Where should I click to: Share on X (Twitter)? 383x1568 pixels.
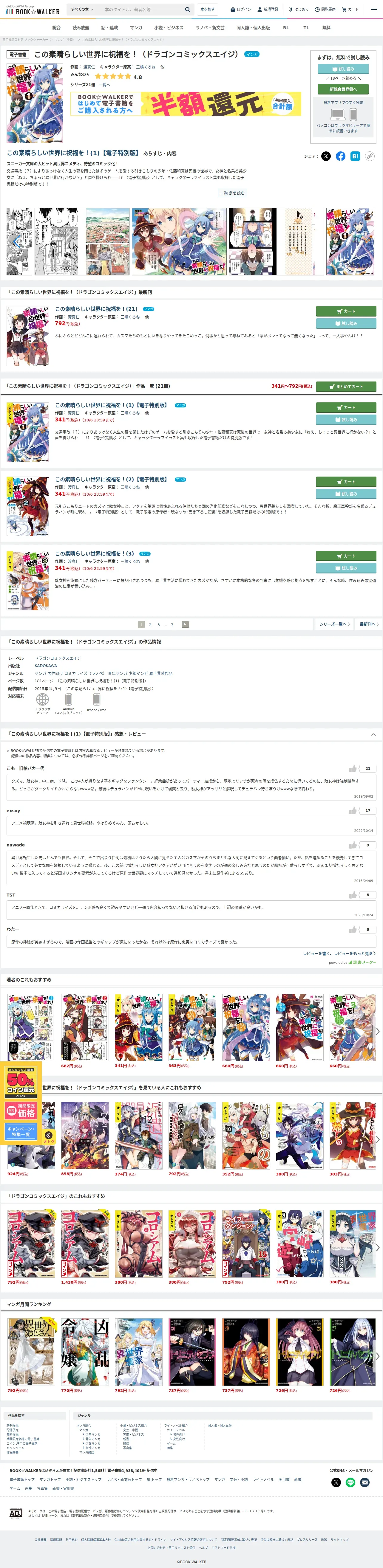tap(326, 156)
